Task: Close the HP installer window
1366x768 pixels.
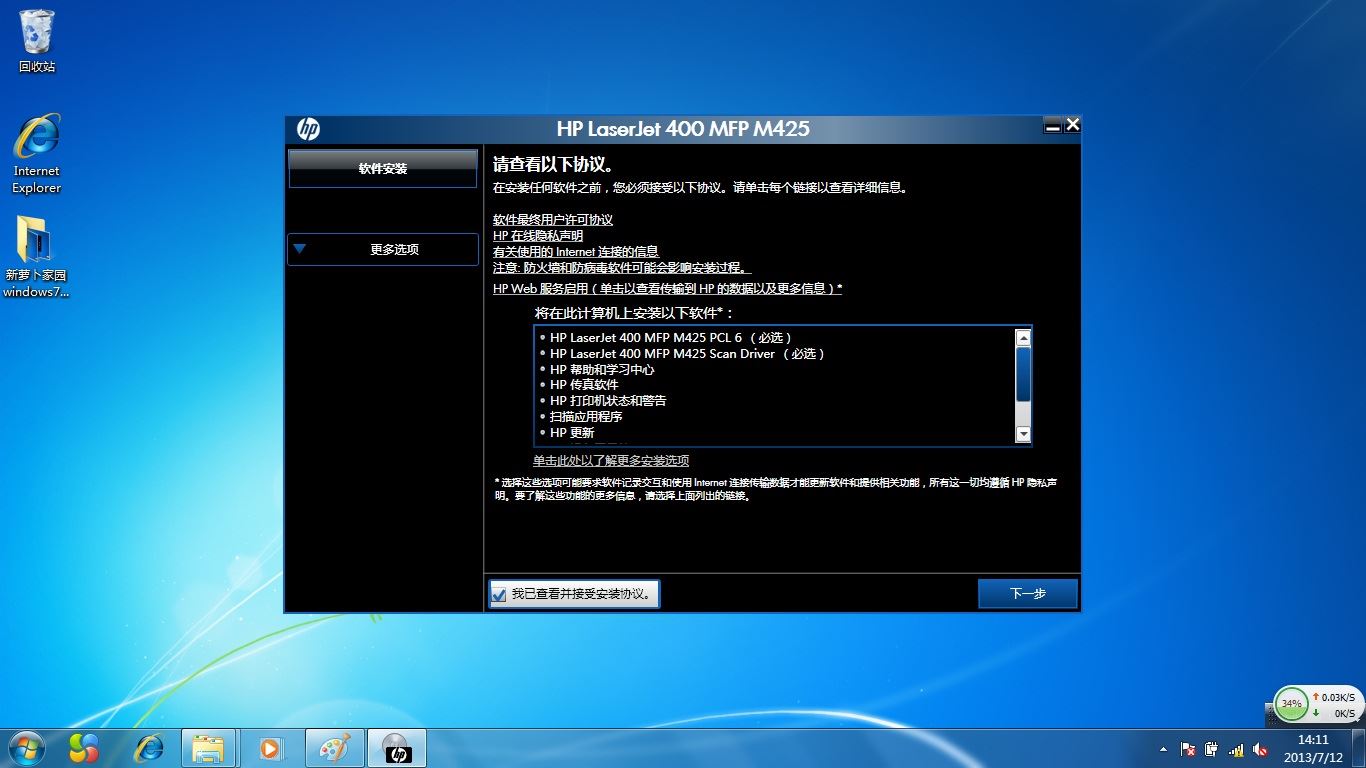Action: [x=1072, y=125]
